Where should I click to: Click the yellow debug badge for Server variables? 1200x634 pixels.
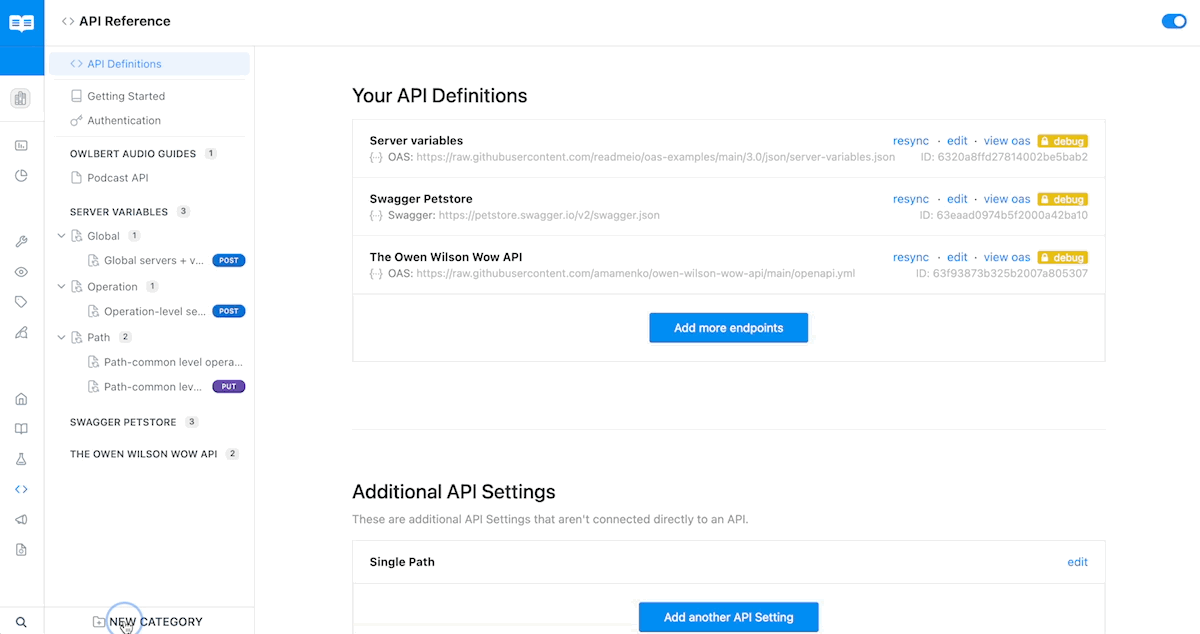tap(1062, 141)
